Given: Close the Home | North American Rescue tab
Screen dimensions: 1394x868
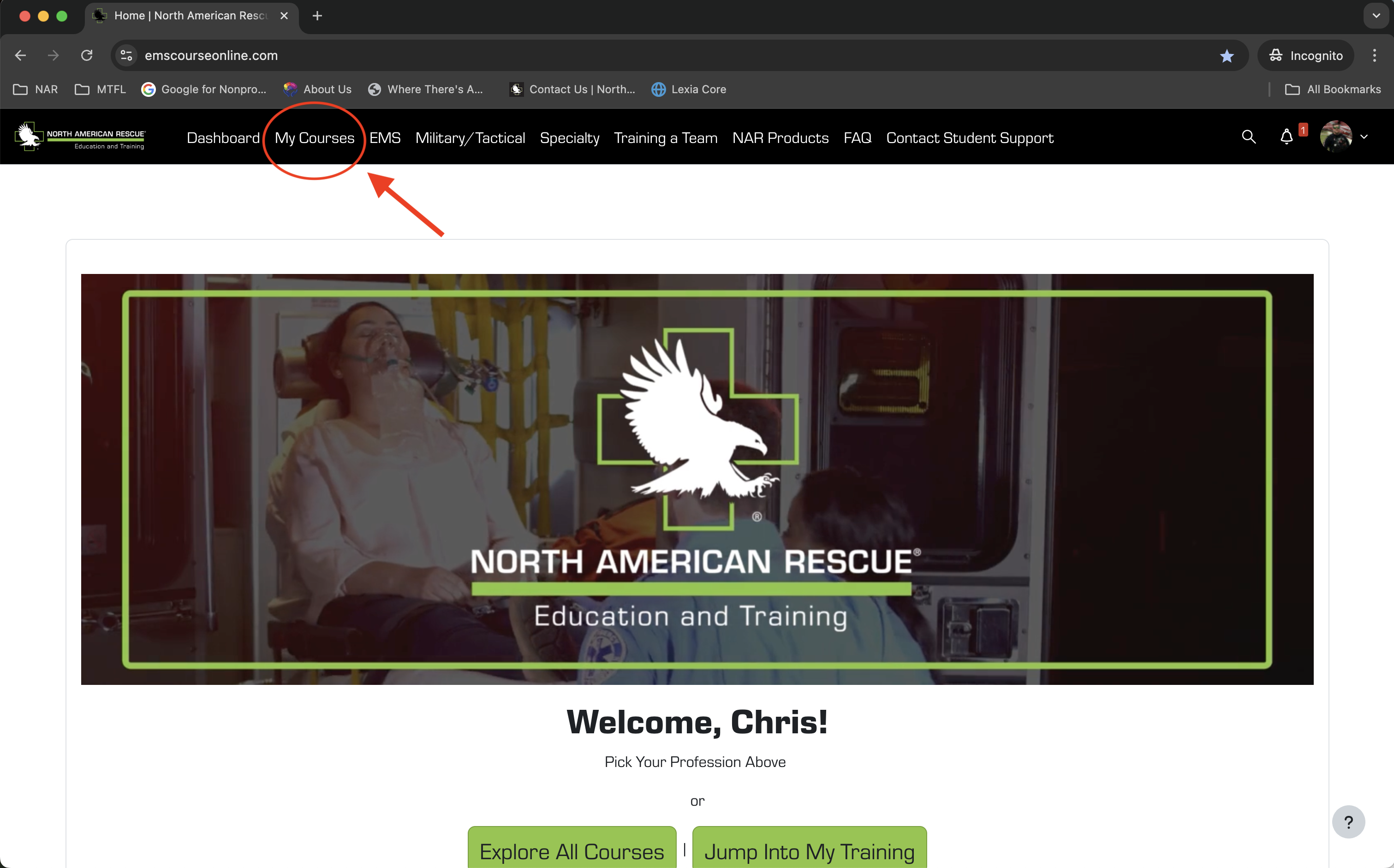Looking at the screenshot, I should [284, 16].
